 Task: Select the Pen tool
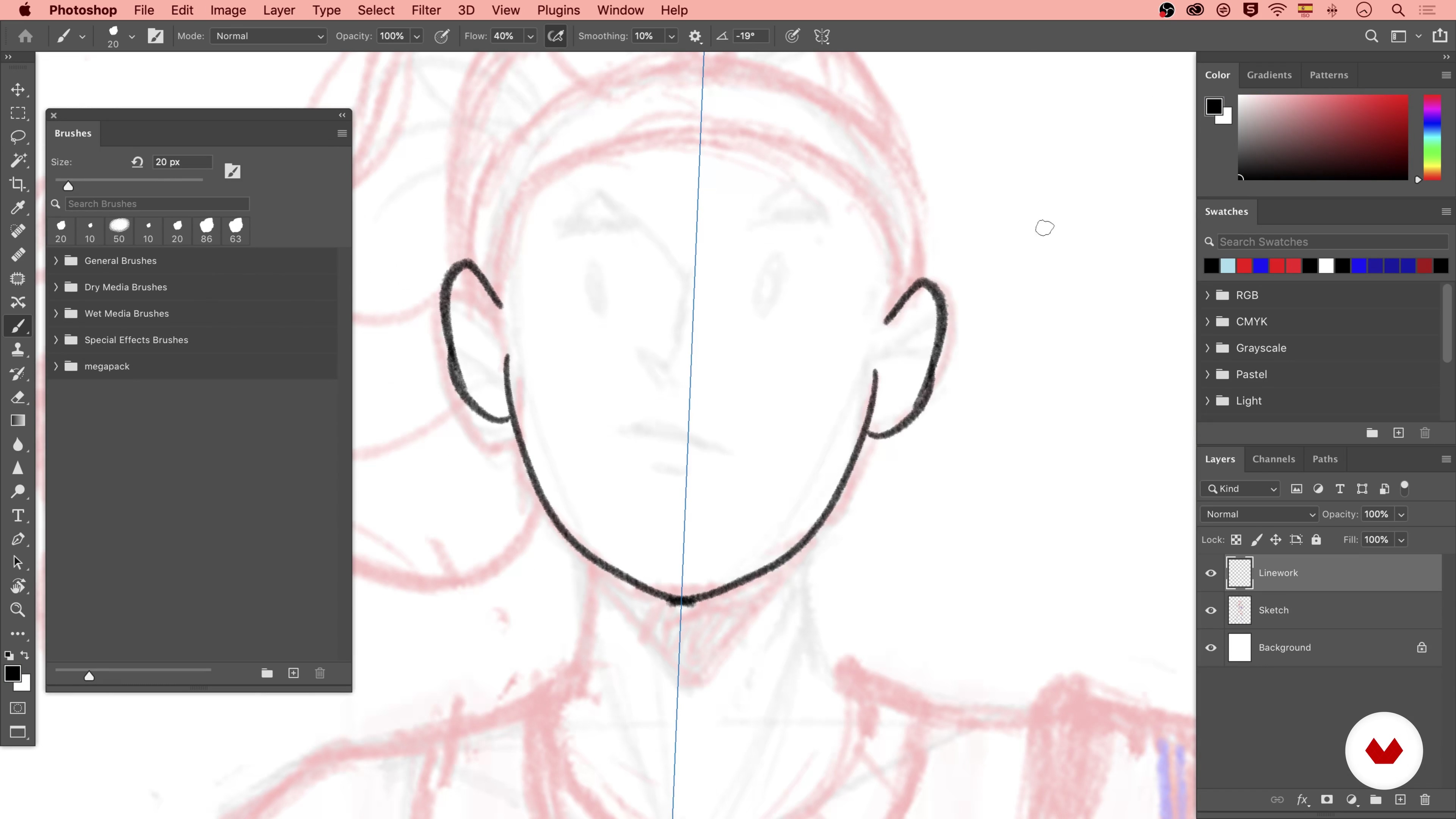18,539
